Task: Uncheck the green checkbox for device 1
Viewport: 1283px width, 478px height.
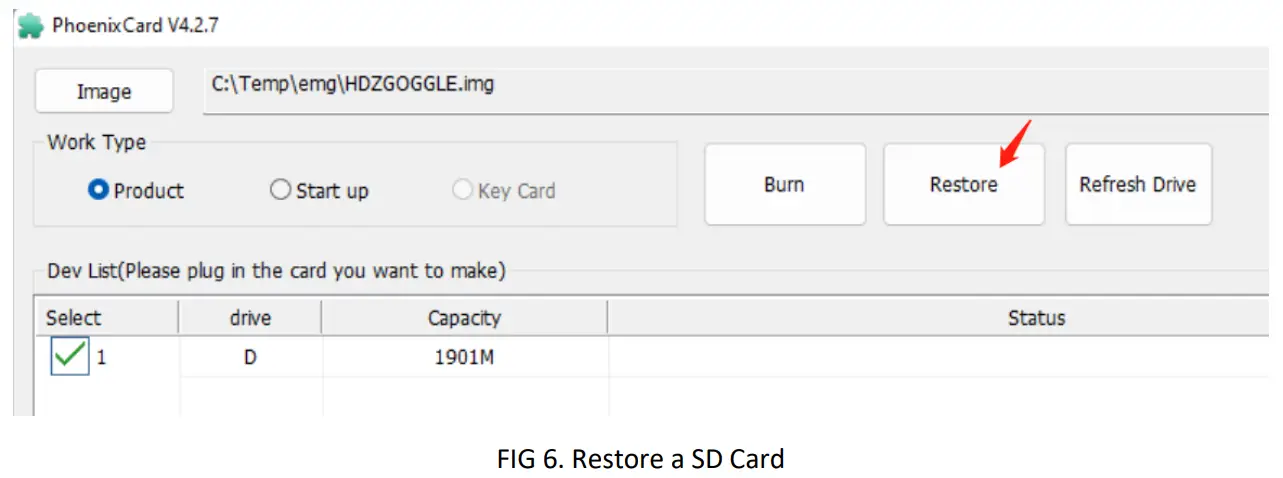Action: (x=70, y=357)
